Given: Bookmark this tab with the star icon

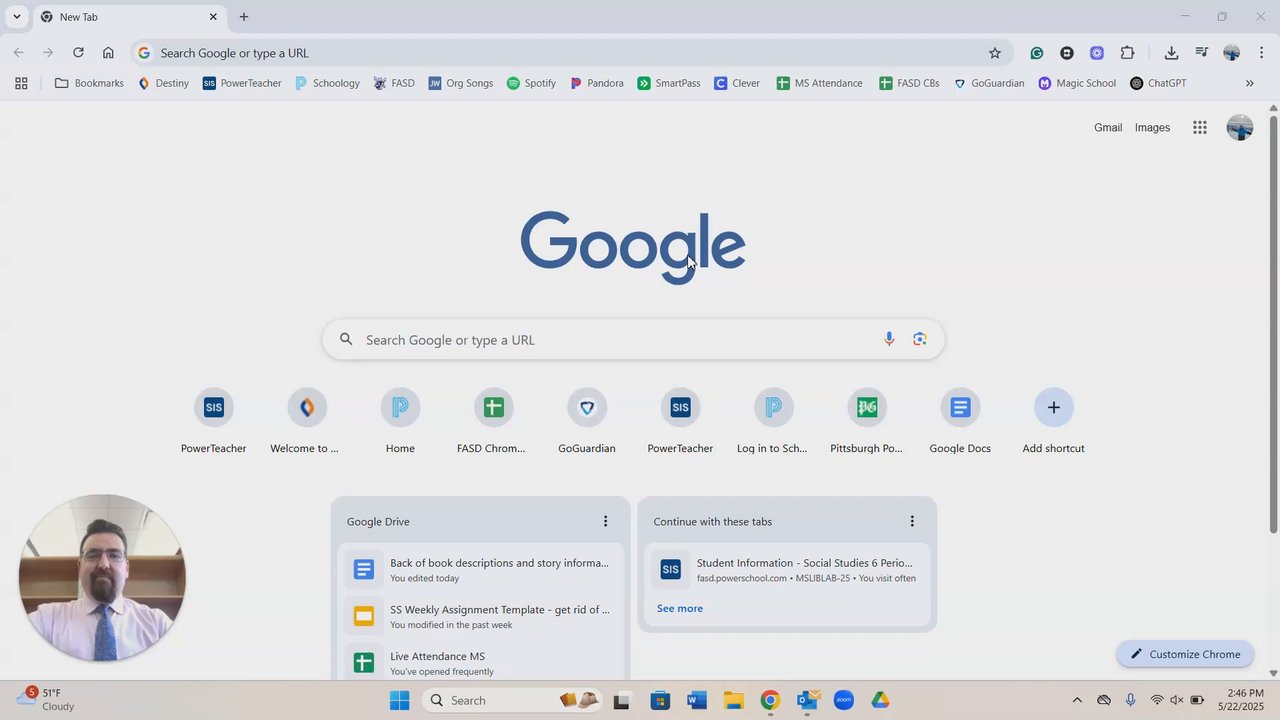Looking at the screenshot, I should pos(994,53).
